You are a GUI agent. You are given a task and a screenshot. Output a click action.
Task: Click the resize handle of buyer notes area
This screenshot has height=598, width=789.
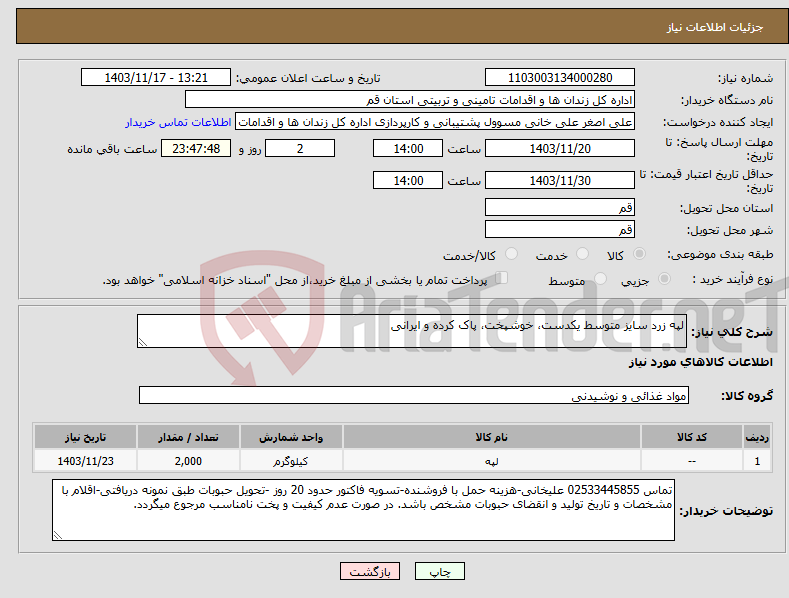(x=57, y=536)
